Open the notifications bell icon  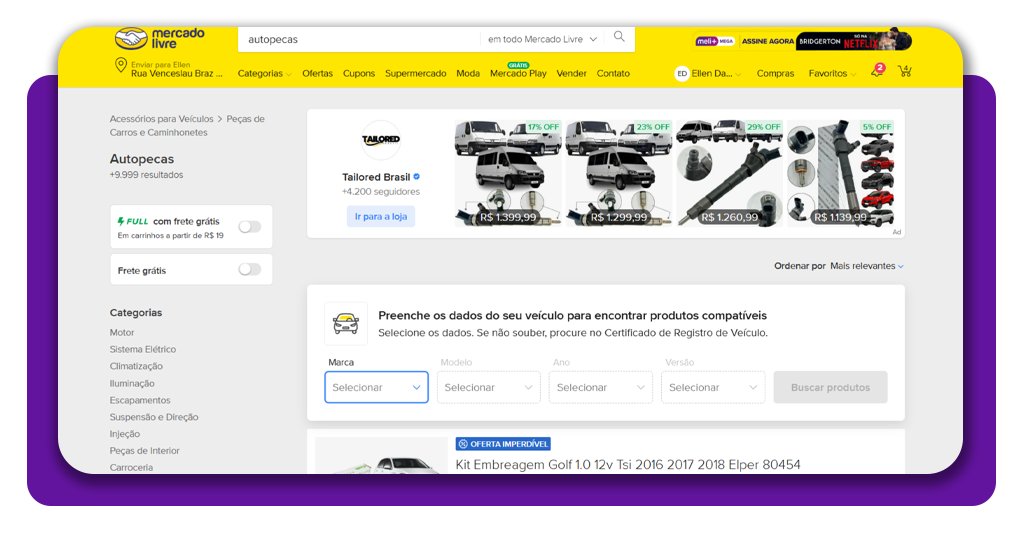point(877,71)
